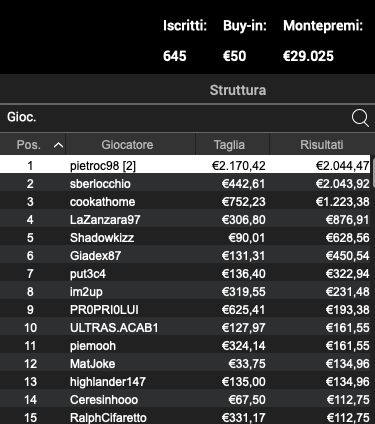The image size is (375, 424).
Task: Click the magnifying glass search icon
Action: click(360, 118)
